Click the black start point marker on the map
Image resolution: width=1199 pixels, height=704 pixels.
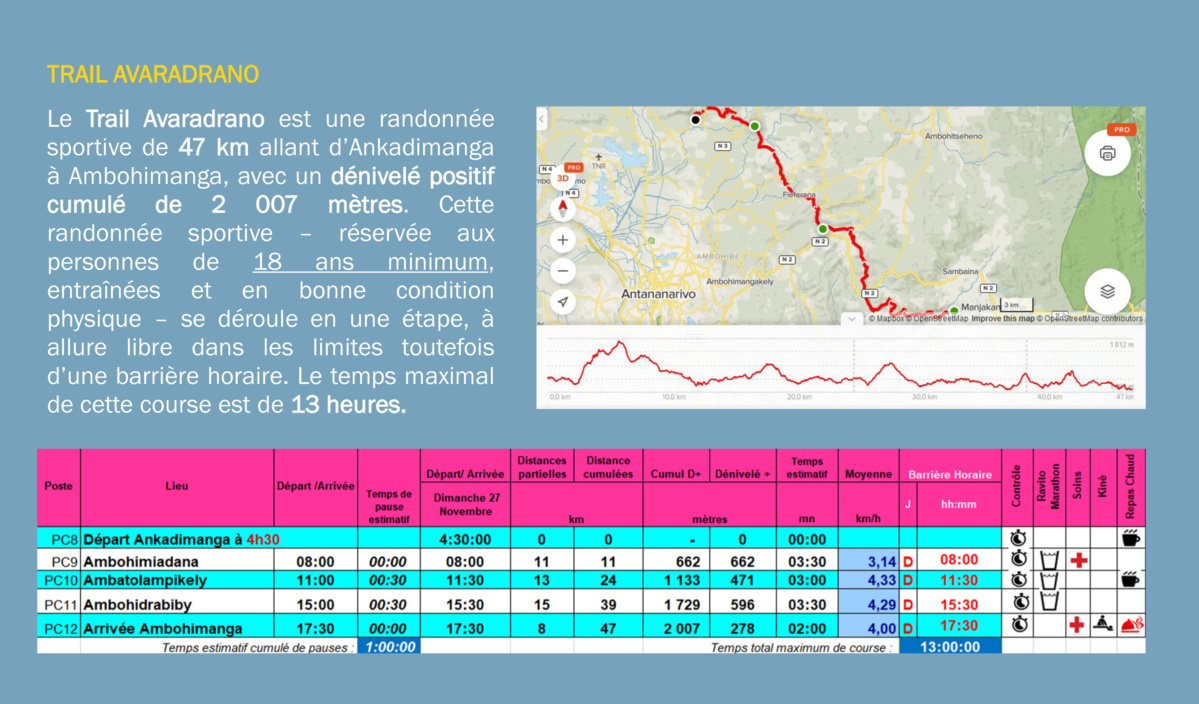(x=696, y=120)
